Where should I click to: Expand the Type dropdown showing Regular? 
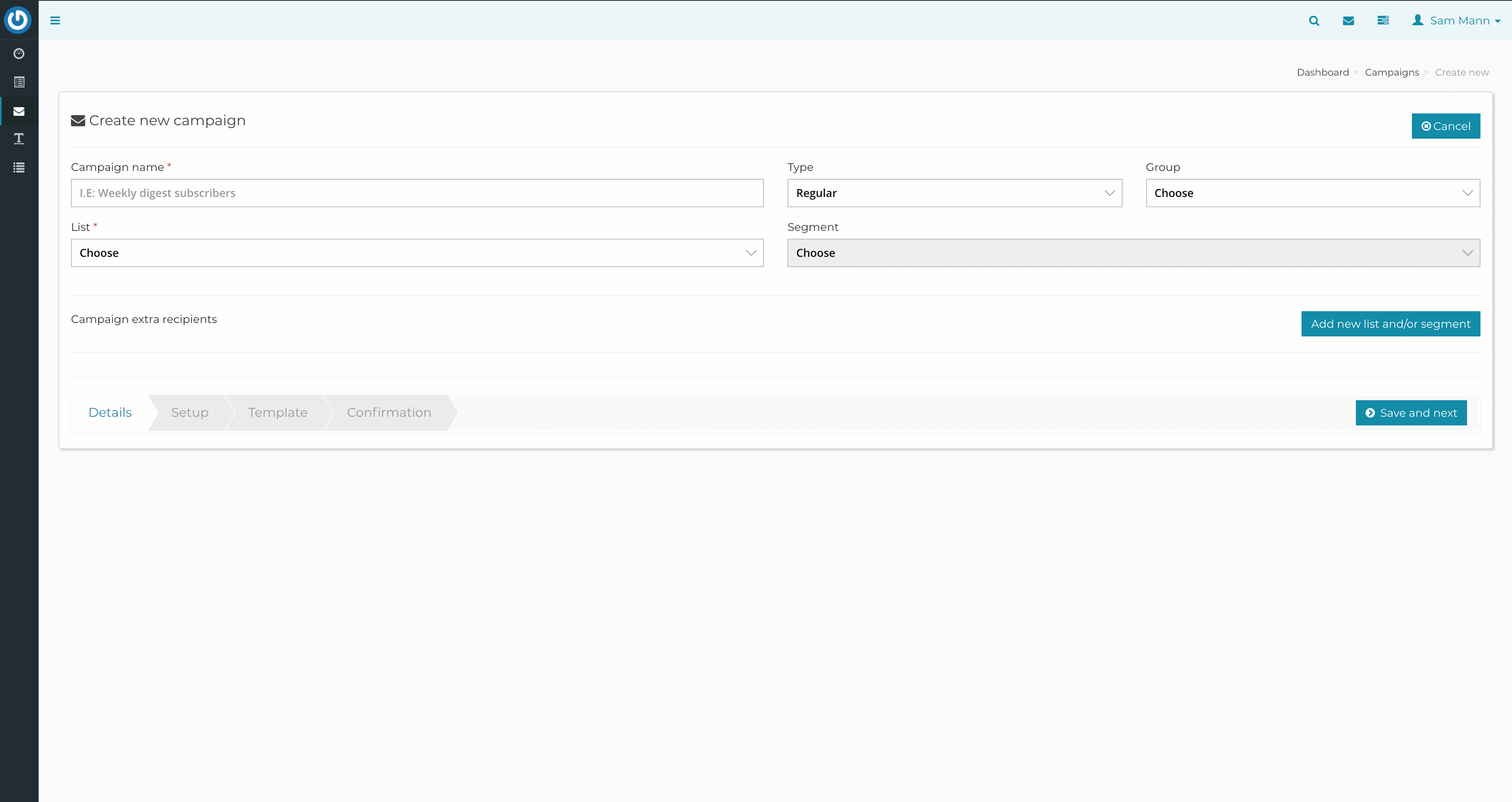(954, 193)
